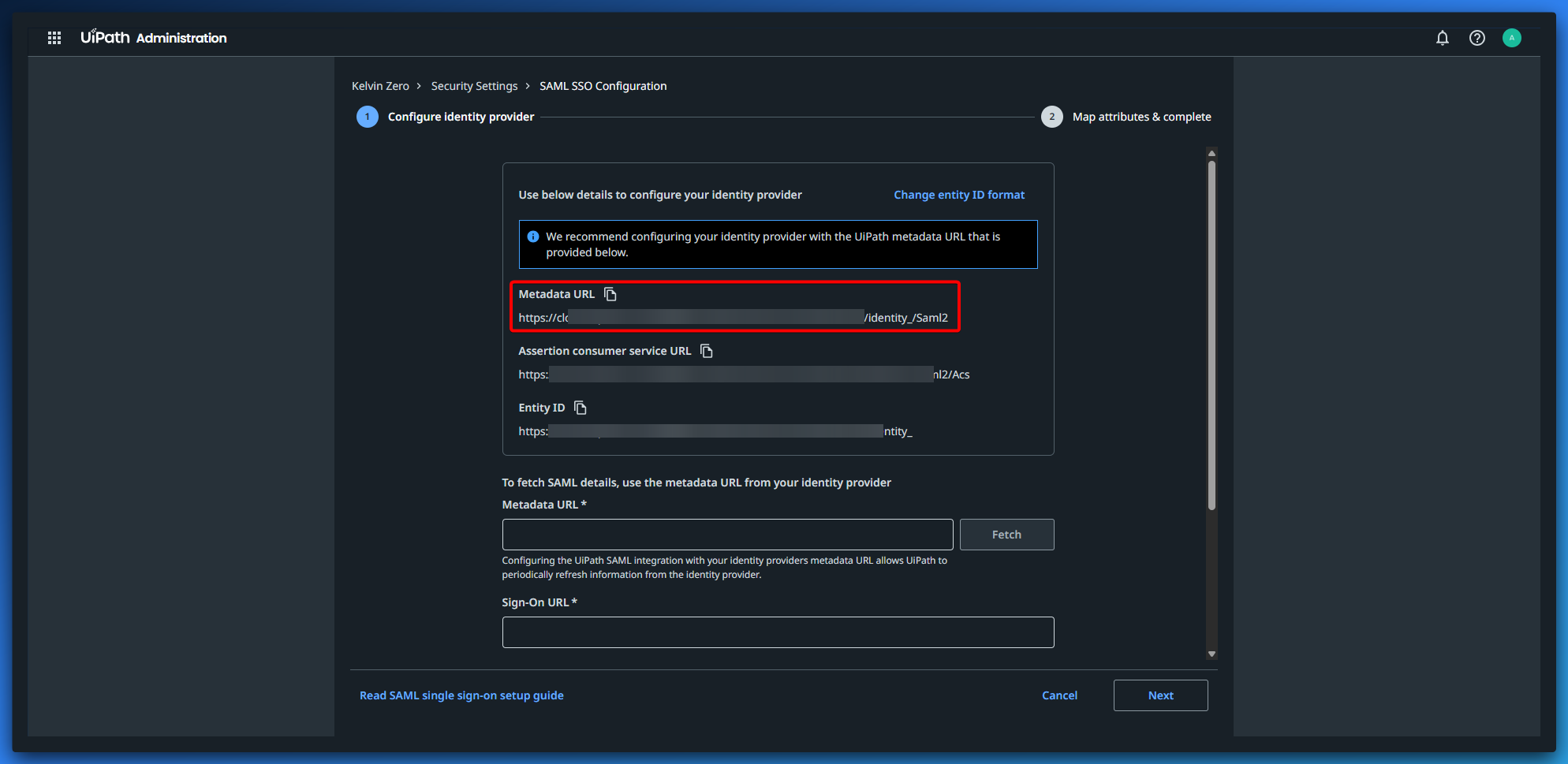Click the Assertion consumer URL ending nl2/Acs
This screenshot has height=764, width=1568.
[x=744, y=375]
